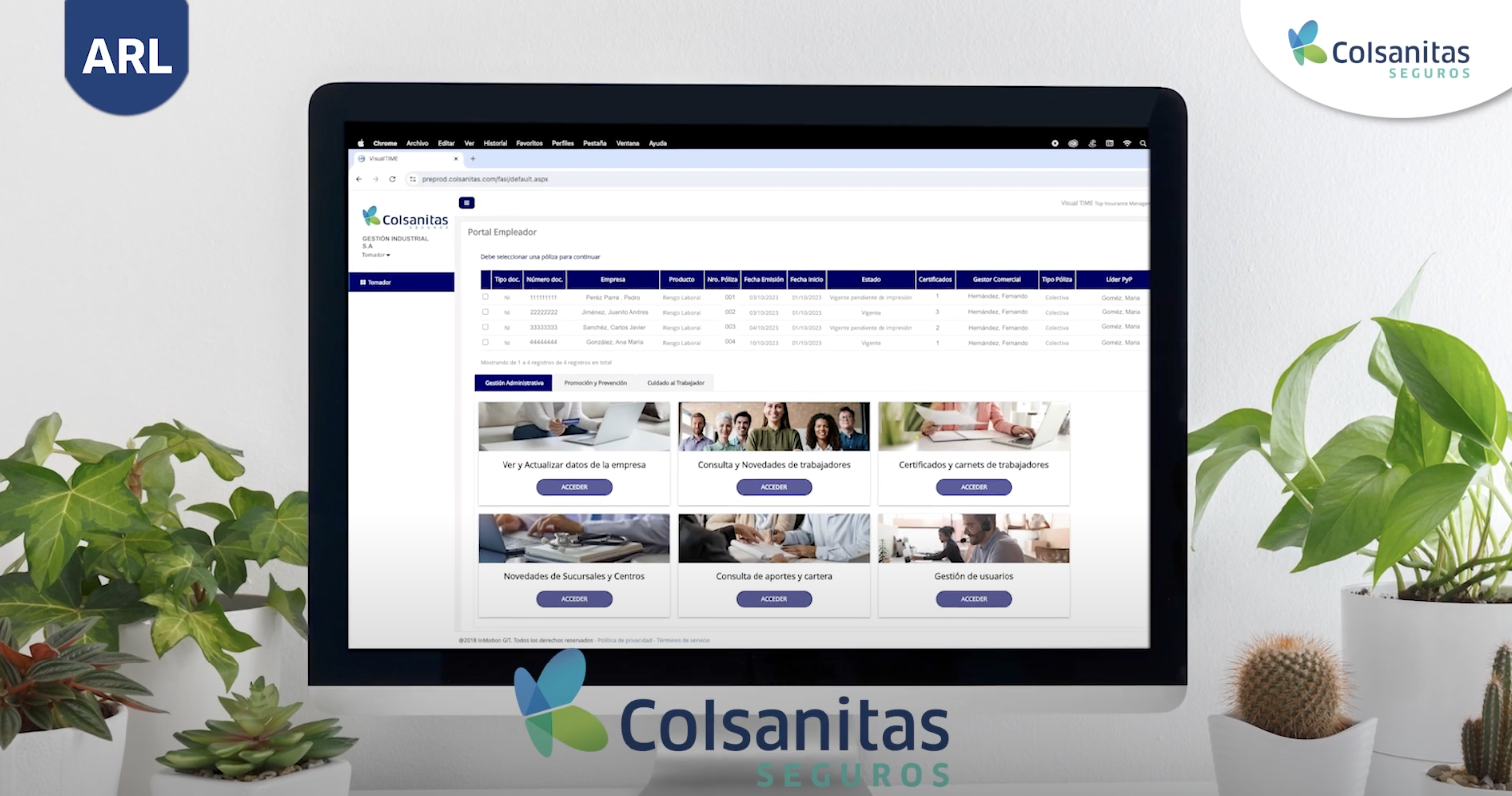Viewport: 1512px width, 796px height.
Task: Click the browser reload icon
Action: click(x=392, y=179)
